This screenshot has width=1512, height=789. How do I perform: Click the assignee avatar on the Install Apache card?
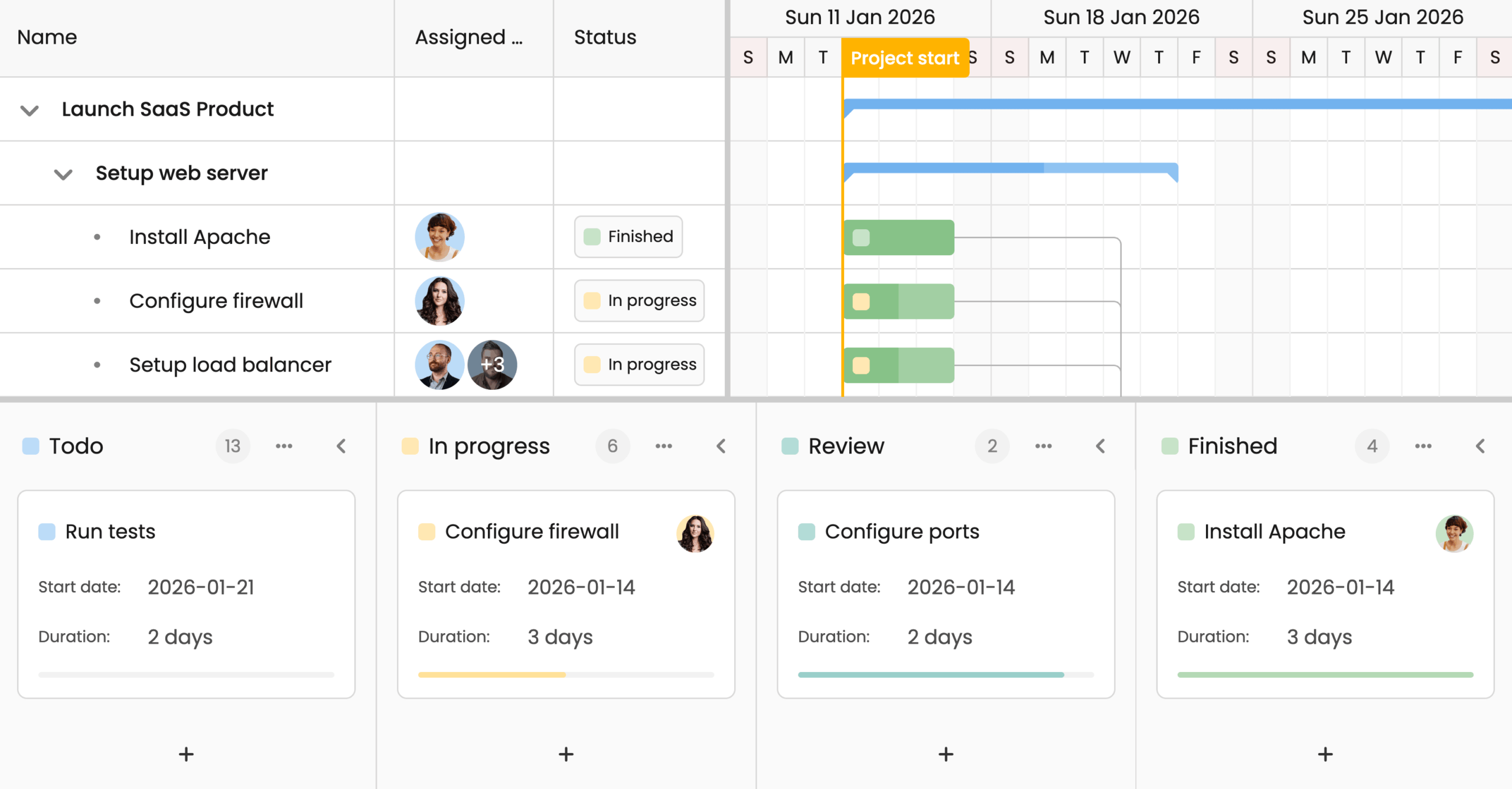[x=1455, y=533]
